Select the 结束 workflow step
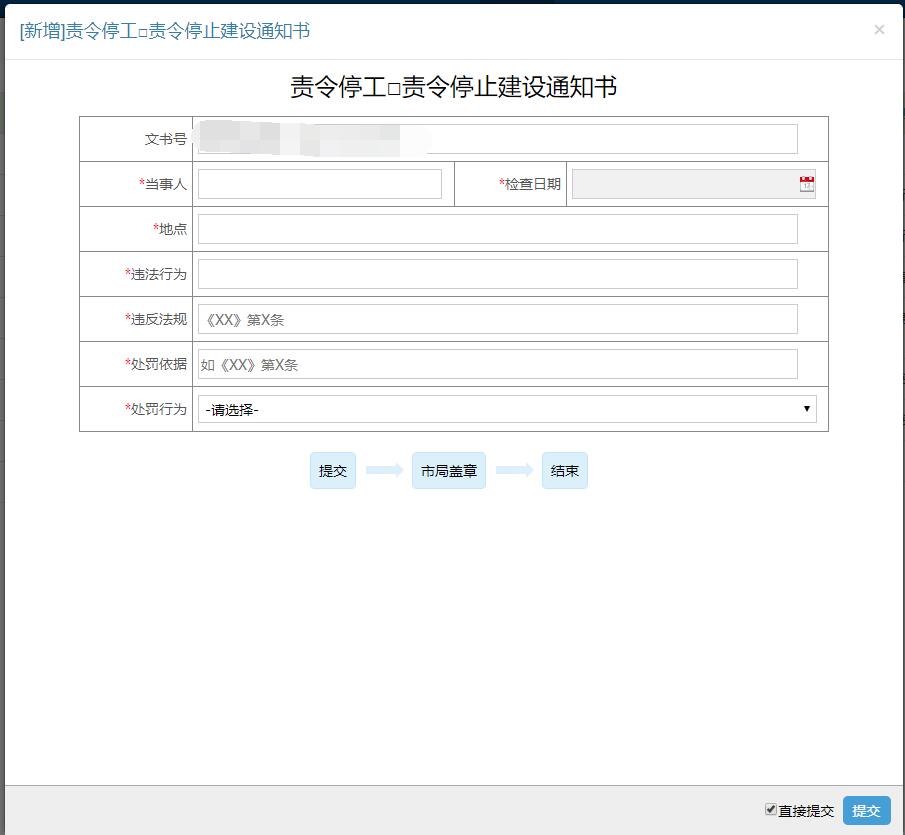Screen dimensions: 905x835 (565, 471)
